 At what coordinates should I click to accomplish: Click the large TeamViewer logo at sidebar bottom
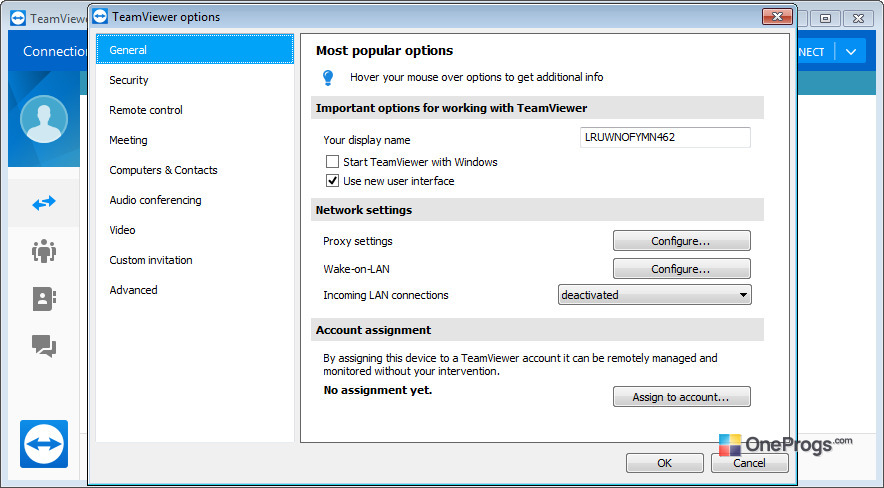click(x=44, y=444)
